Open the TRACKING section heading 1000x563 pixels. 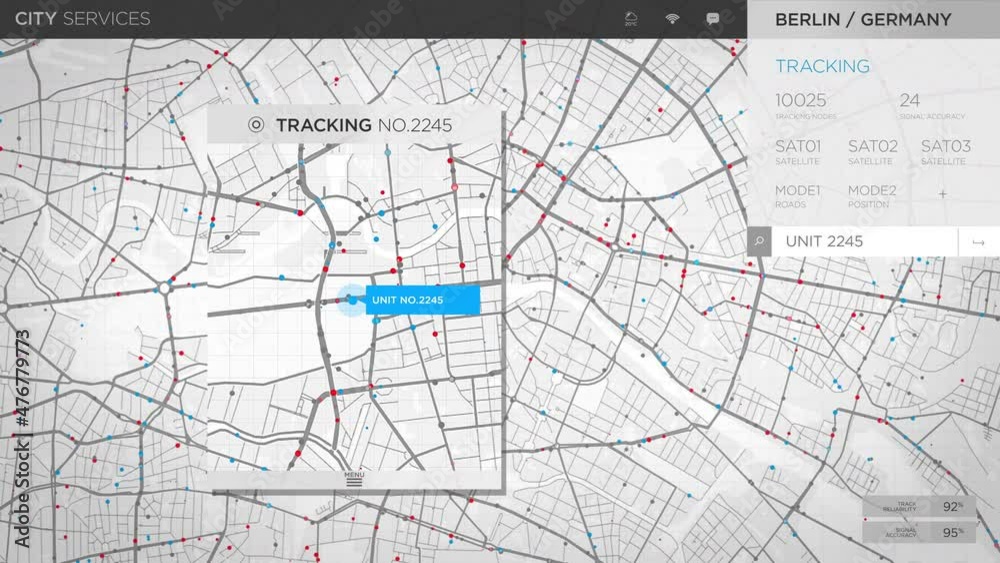(822, 66)
